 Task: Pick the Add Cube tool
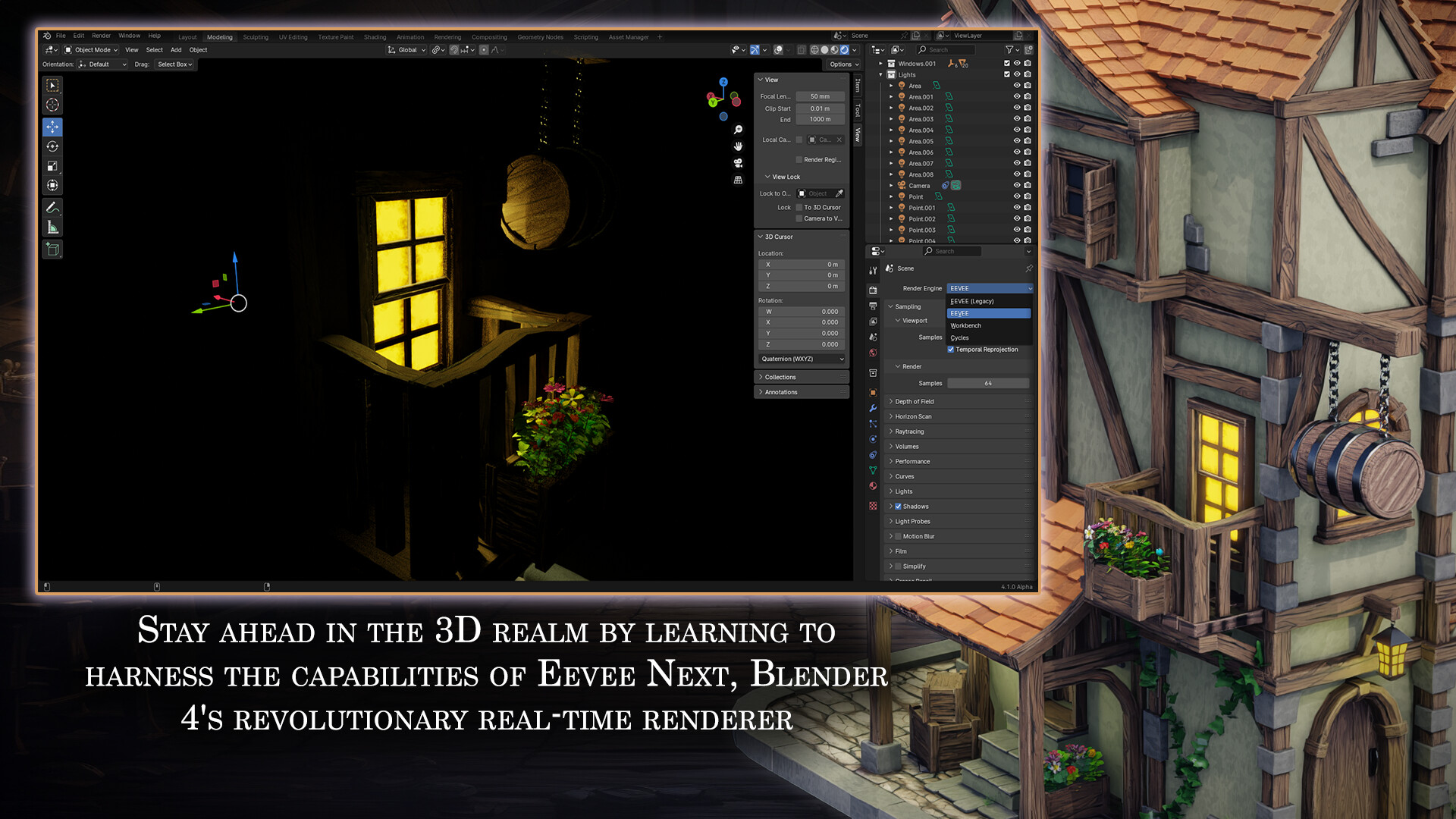coord(52,247)
